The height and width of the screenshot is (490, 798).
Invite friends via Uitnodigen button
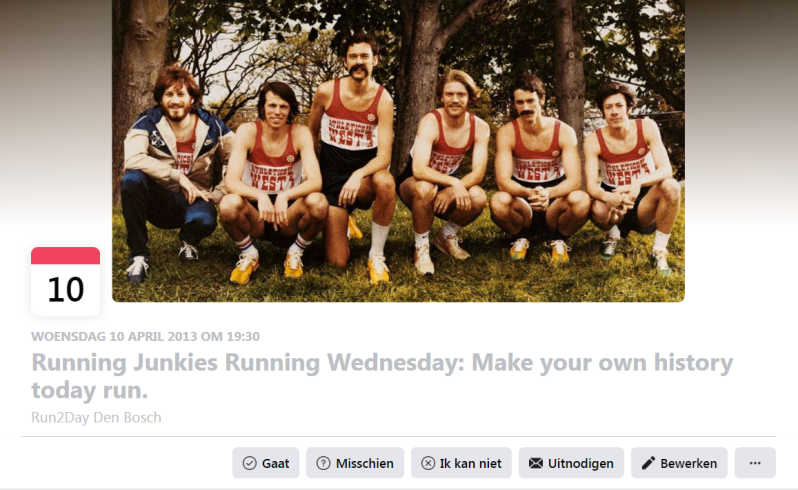tap(571, 463)
